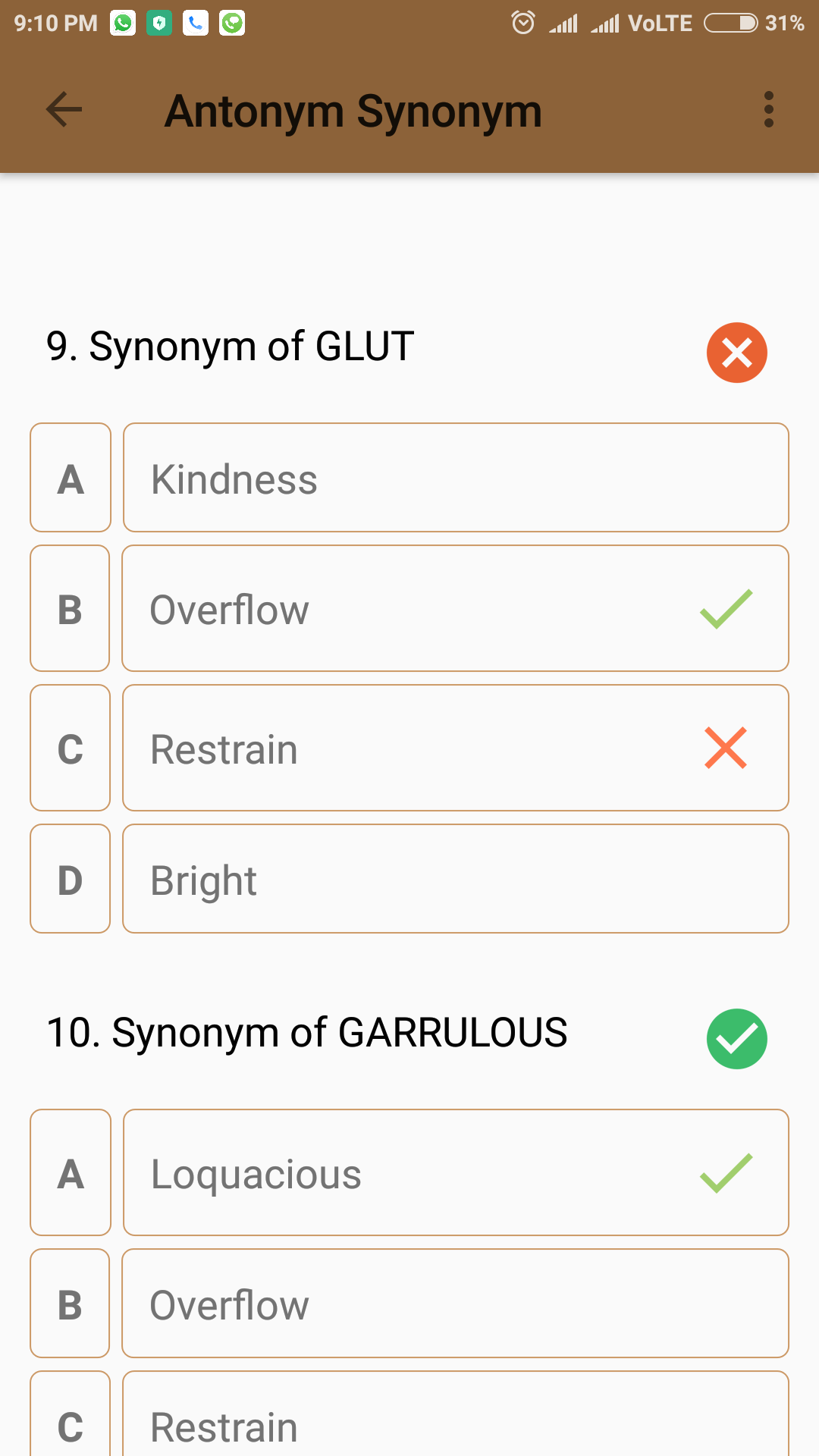Select option letter B for question 10
819x1456 pixels.
pyautogui.click(x=70, y=1304)
